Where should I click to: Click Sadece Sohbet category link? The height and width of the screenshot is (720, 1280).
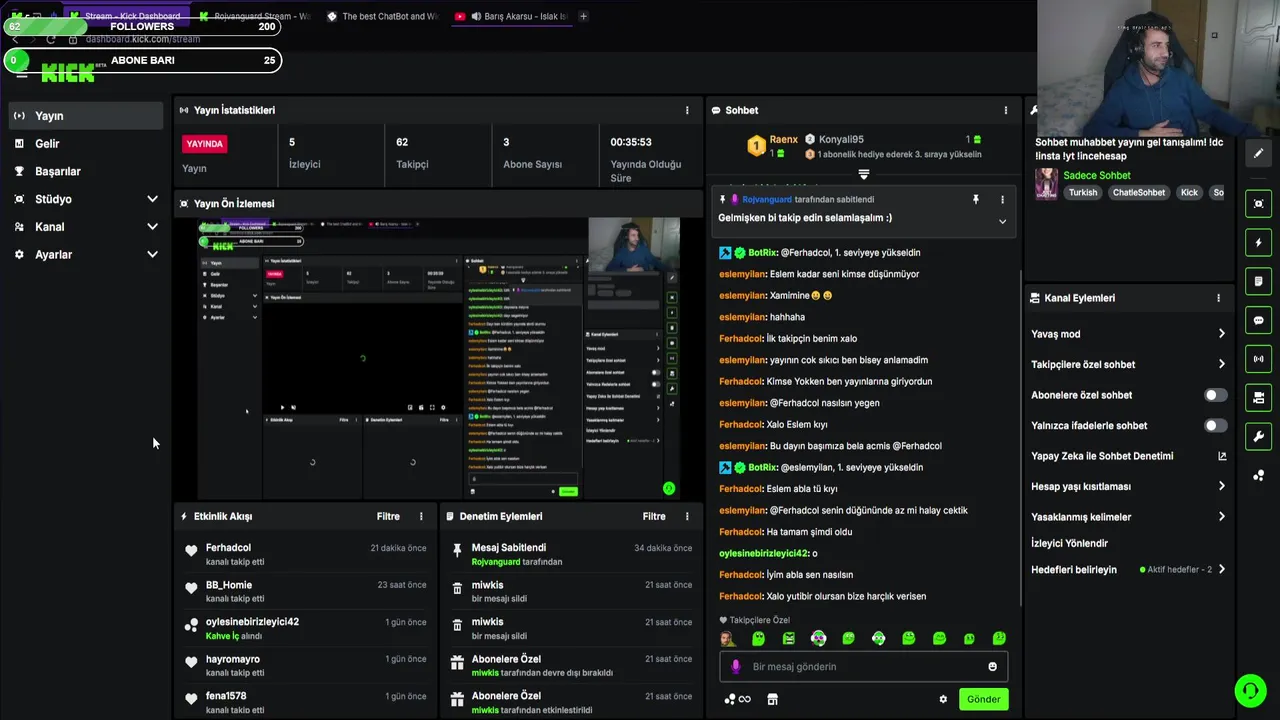point(1096,175)
